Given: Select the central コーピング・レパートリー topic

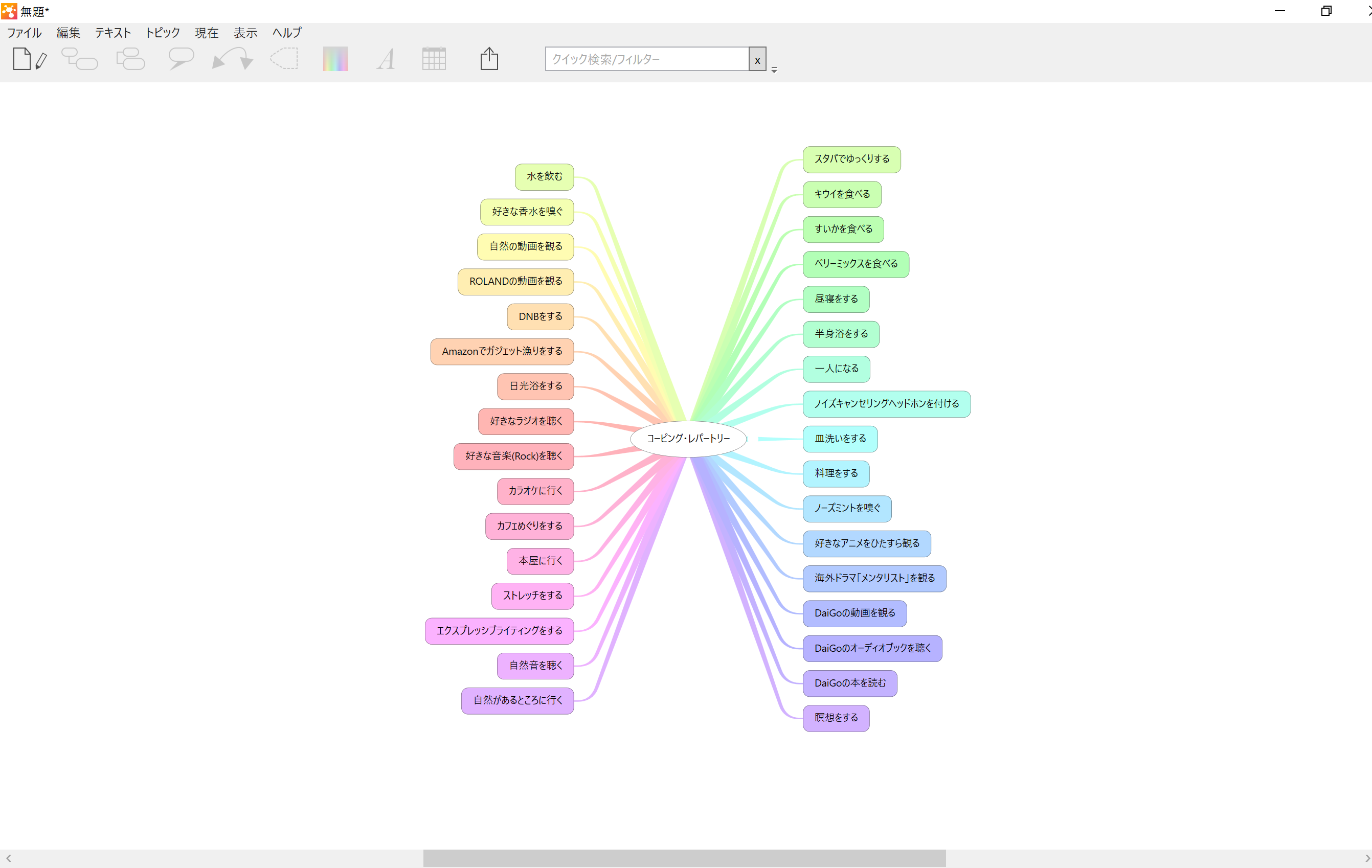Looking at the screenshot, I should pos(688,438).
